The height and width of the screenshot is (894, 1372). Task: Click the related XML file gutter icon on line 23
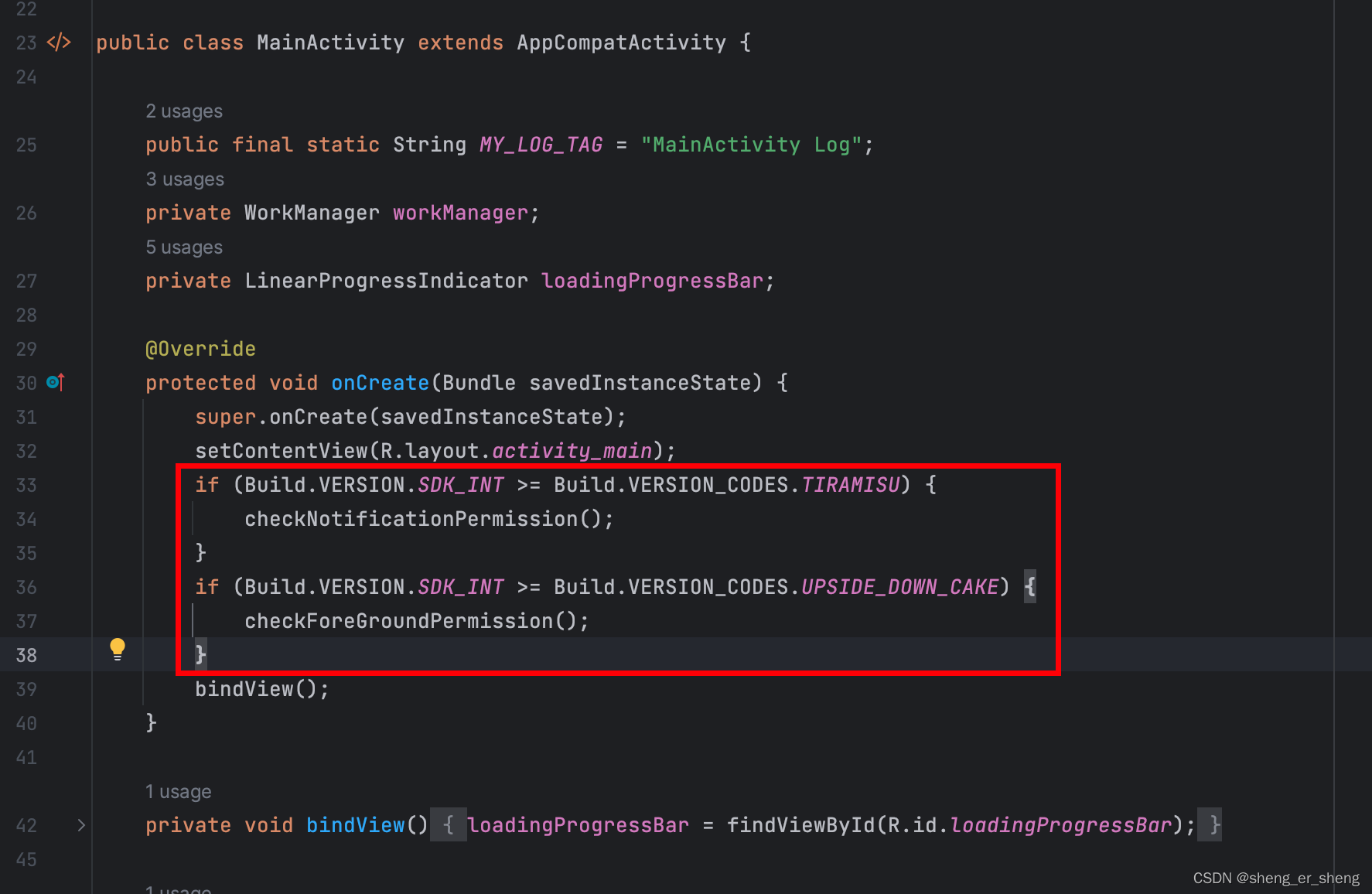[59, 43]
